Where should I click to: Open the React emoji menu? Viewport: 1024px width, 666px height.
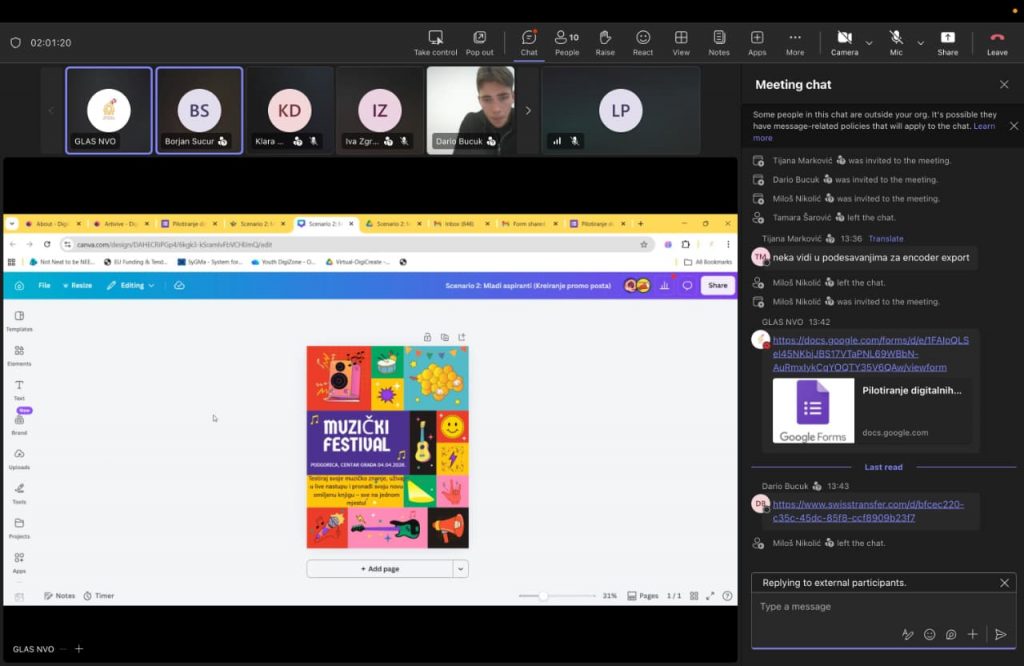(643, 42)
